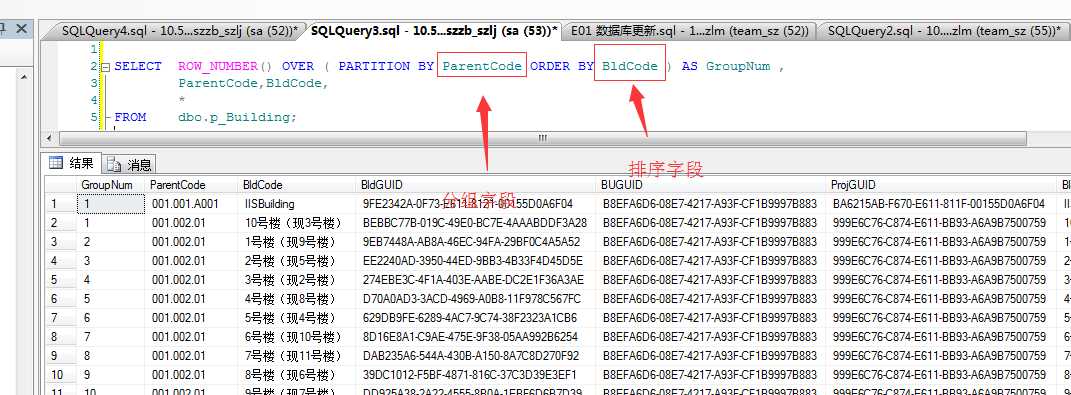Image resolution: width=1071 pixels, height=395 pixels.
Task: Click the ParentCode column header
Action: click(x=191, y=185)
